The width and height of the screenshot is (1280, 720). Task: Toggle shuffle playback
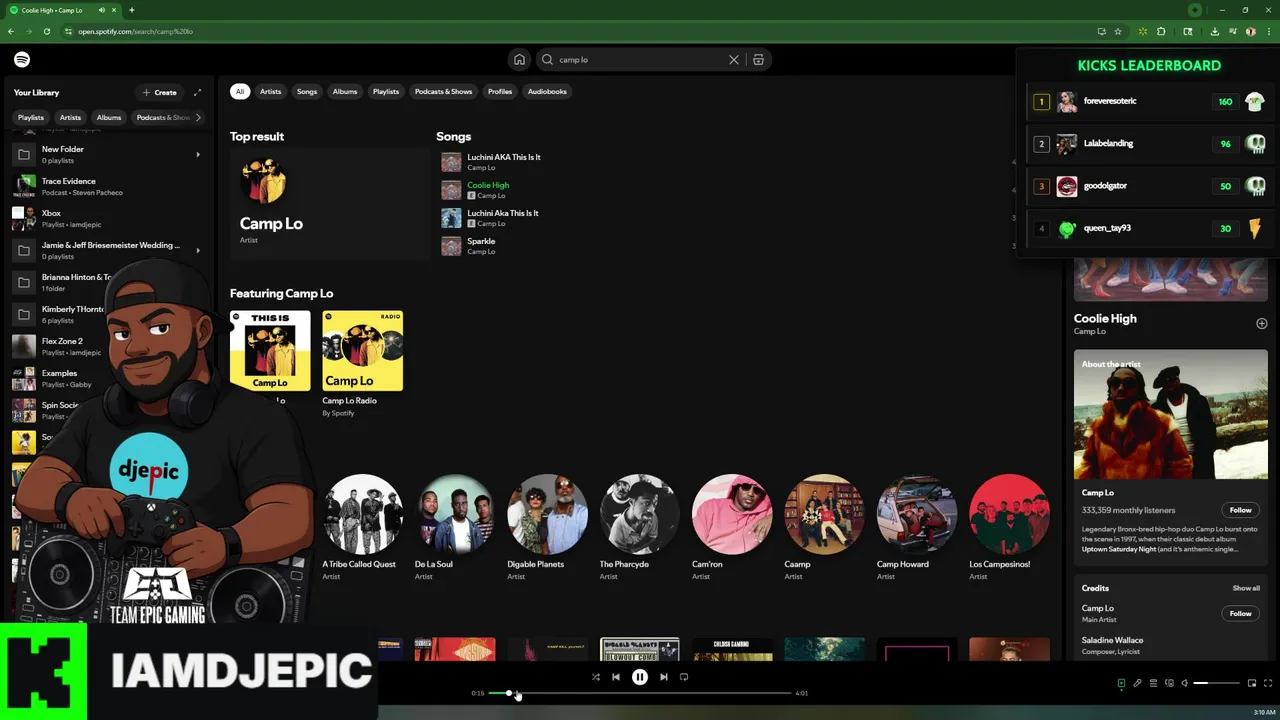pyautogui.click(x=595, y=677)
